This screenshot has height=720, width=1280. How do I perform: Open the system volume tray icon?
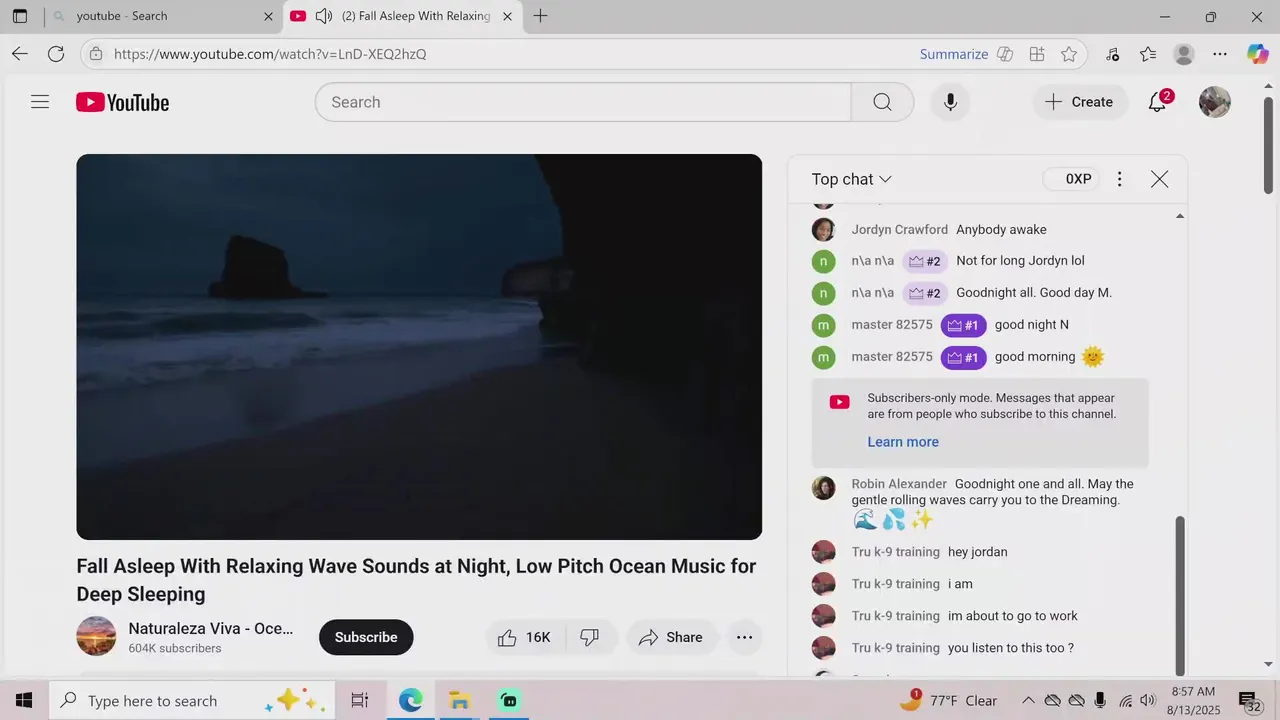coord(1148,701)
